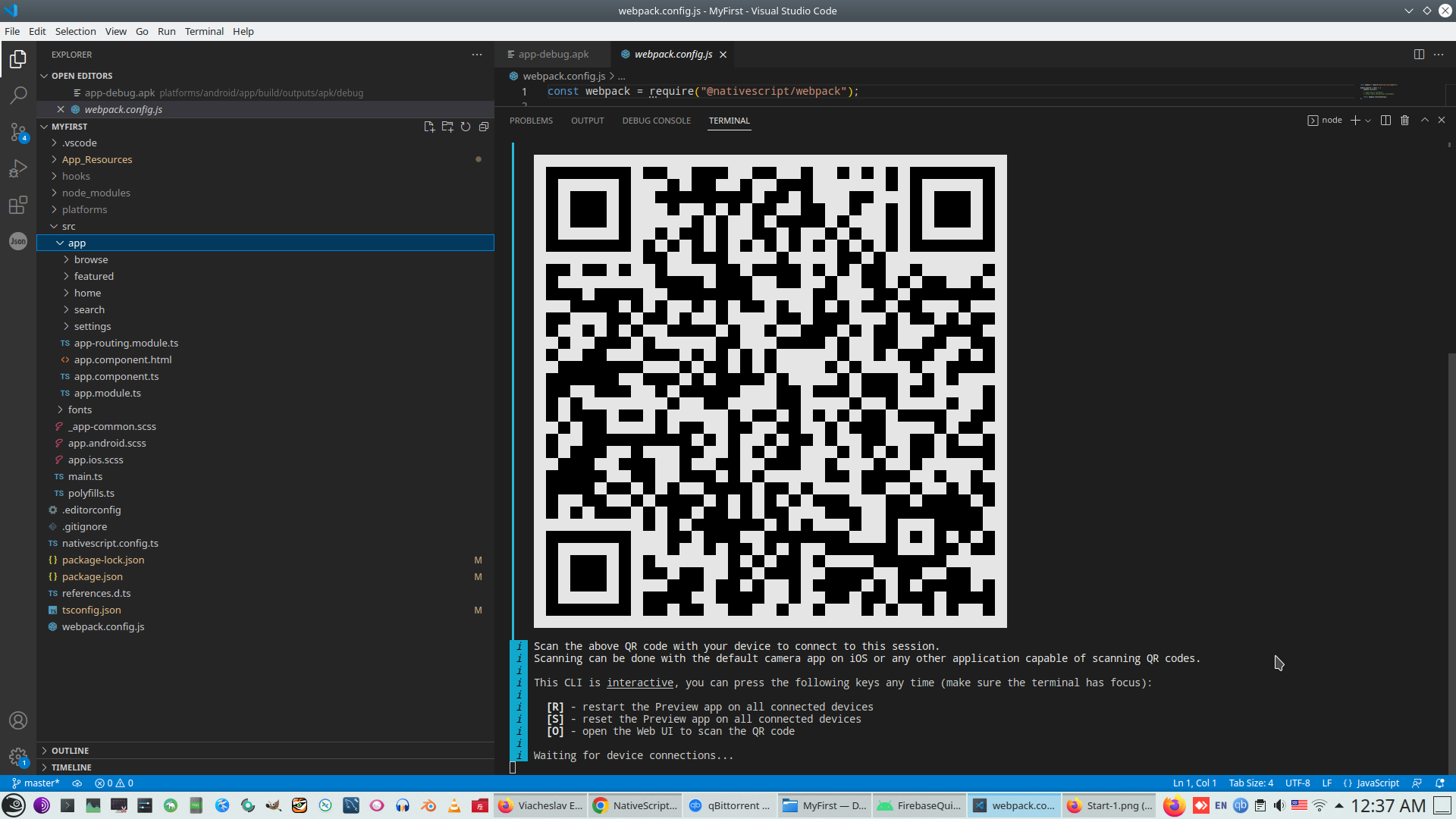Open the Extensions view
This screenshot has height=819, width=1456.
tap(18, 205)
